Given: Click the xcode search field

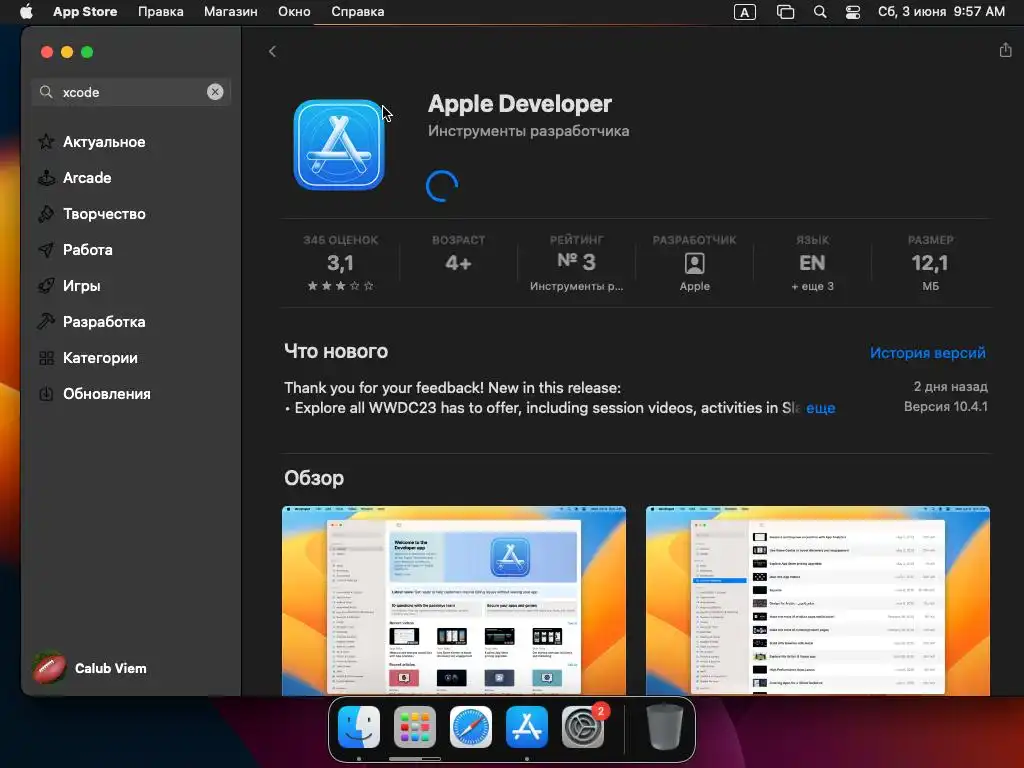Looking at the screenshot, I should [131, 92].
